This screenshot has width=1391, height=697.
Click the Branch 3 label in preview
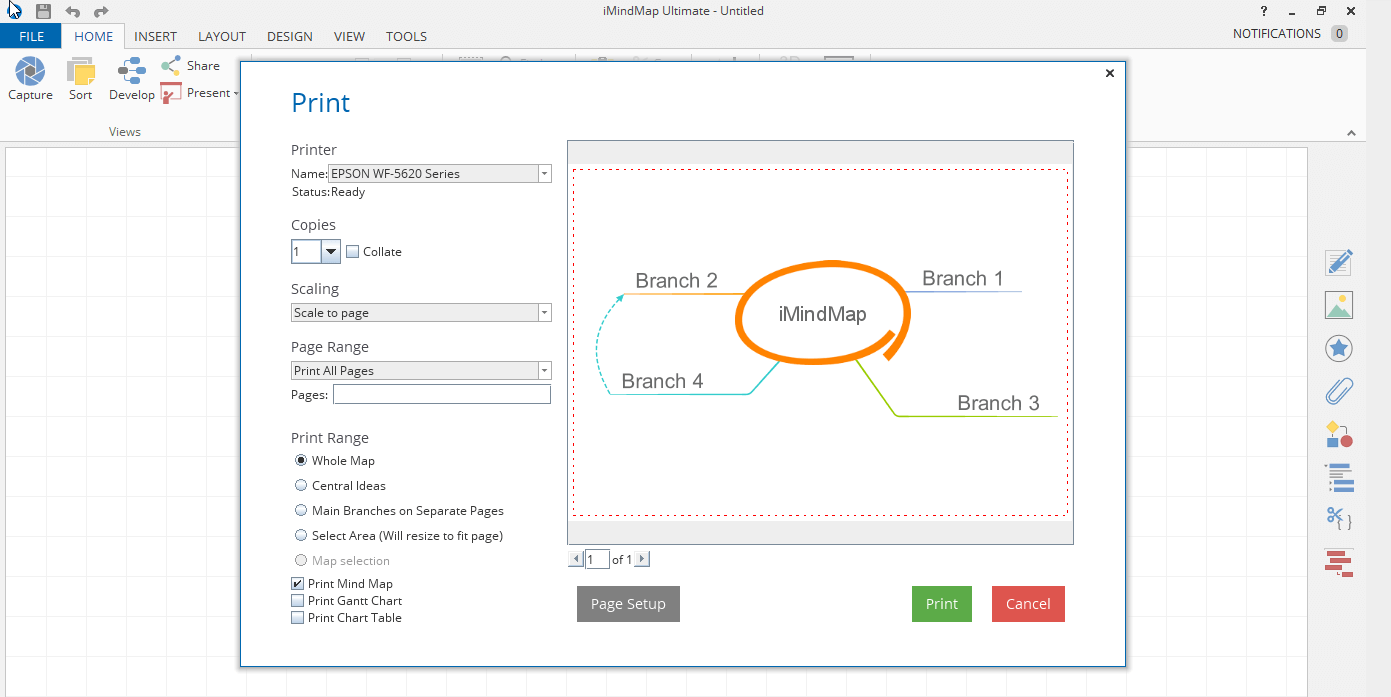(x=998, y=403)
